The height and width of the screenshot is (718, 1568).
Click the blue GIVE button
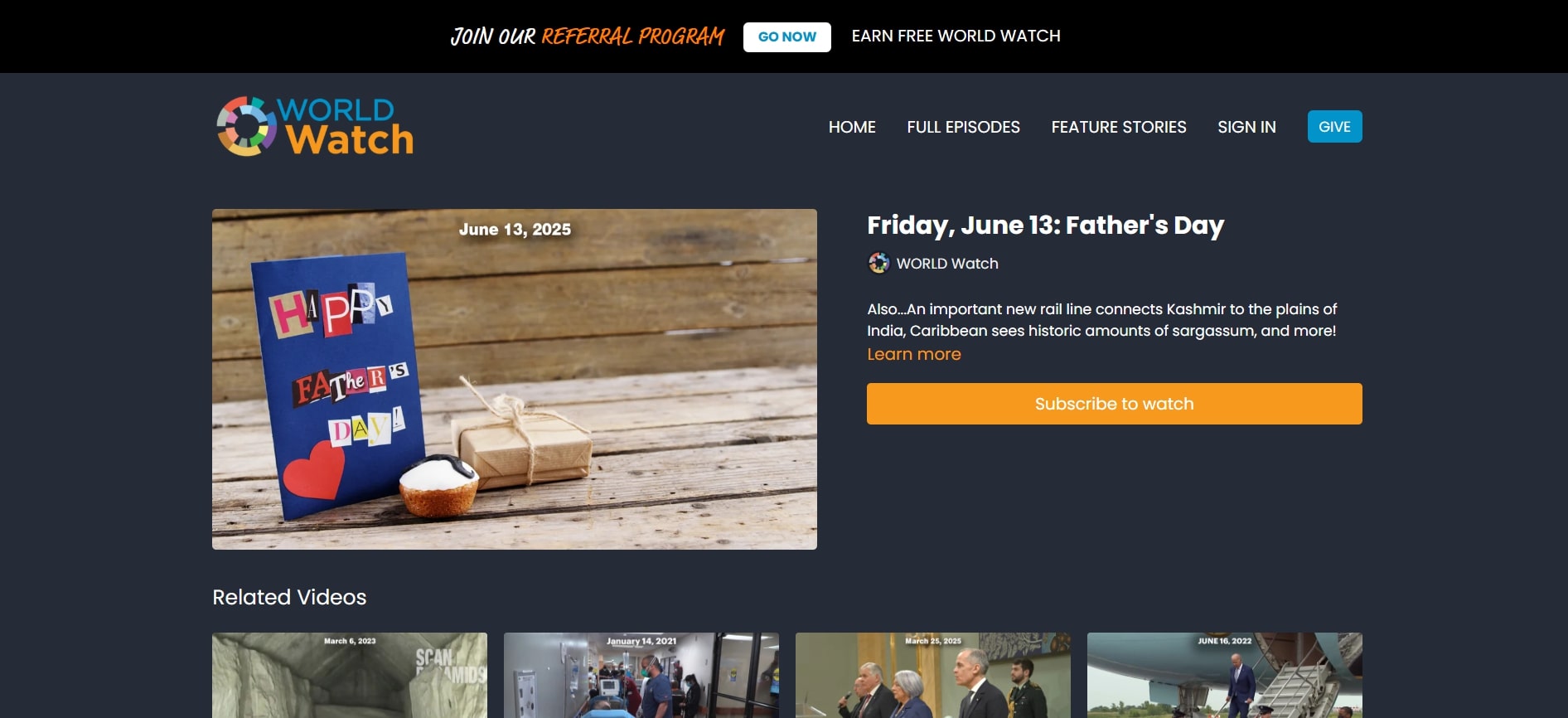(x=1334, y=127)
